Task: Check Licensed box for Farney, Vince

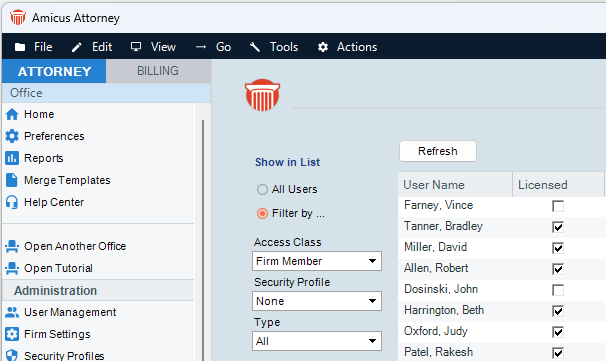Action: click(558, 206)
